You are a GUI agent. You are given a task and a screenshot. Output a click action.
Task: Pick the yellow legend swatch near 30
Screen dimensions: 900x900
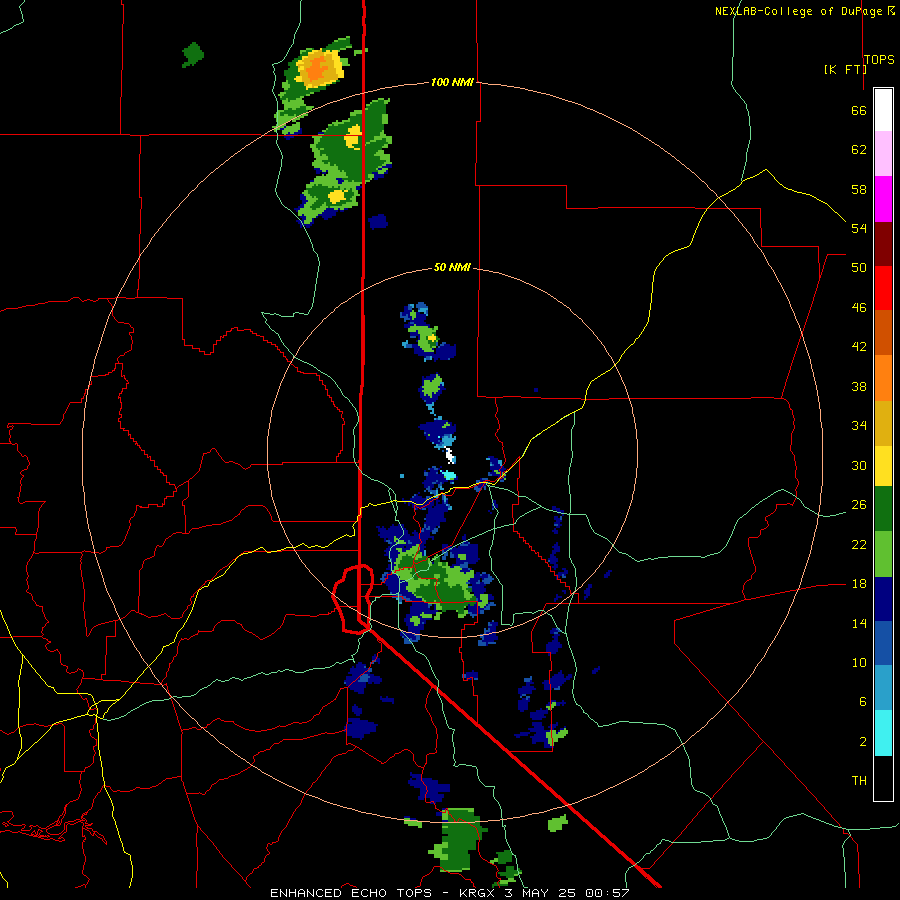(x=883, y=466)
